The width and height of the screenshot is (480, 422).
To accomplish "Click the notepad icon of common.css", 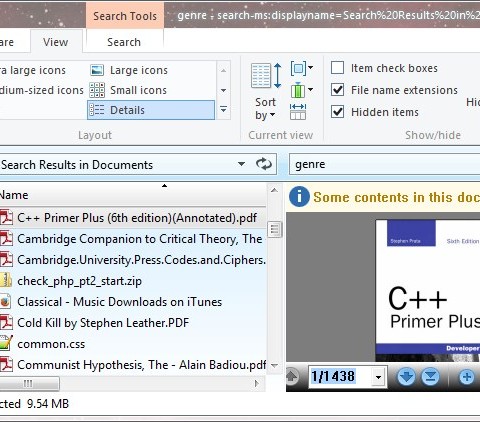I will (x=6, y=344).
